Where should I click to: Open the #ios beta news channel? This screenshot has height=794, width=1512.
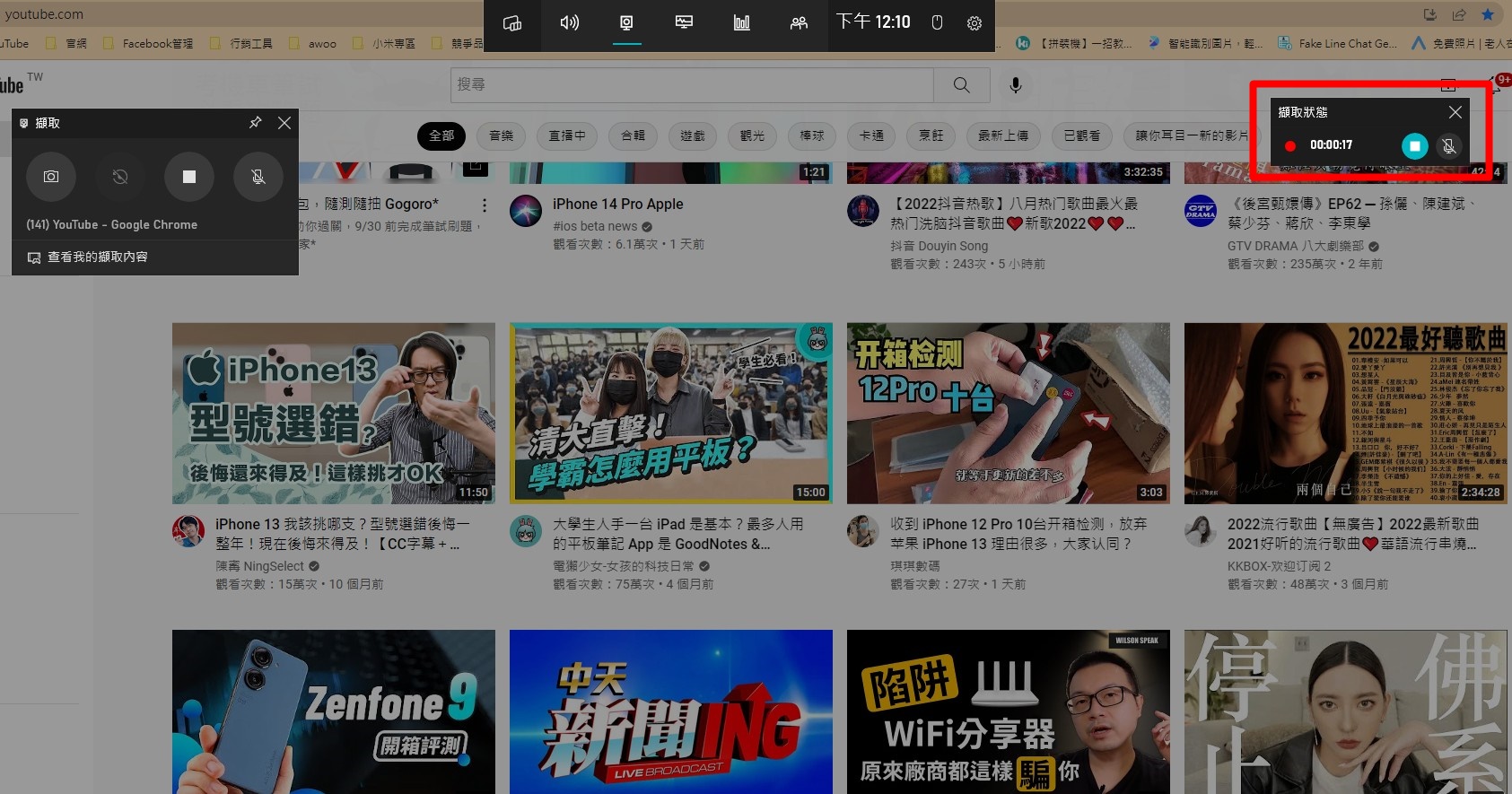pyautogui.click(x=595, y=226)
